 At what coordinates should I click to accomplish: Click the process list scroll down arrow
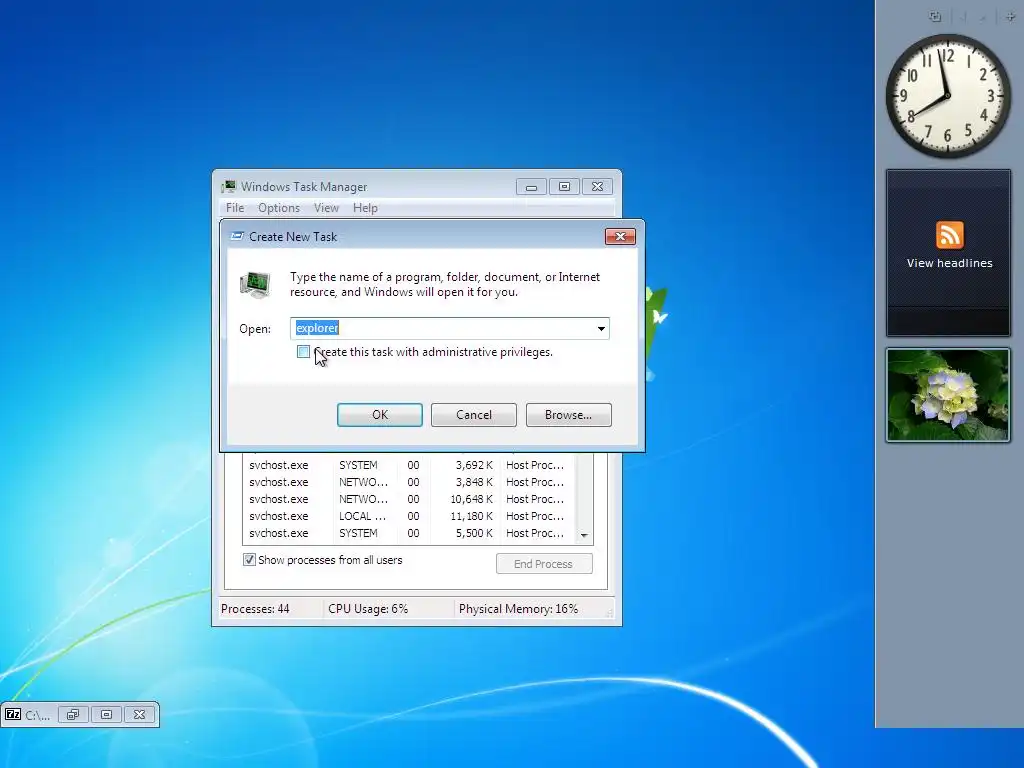(x=584, y=536)
